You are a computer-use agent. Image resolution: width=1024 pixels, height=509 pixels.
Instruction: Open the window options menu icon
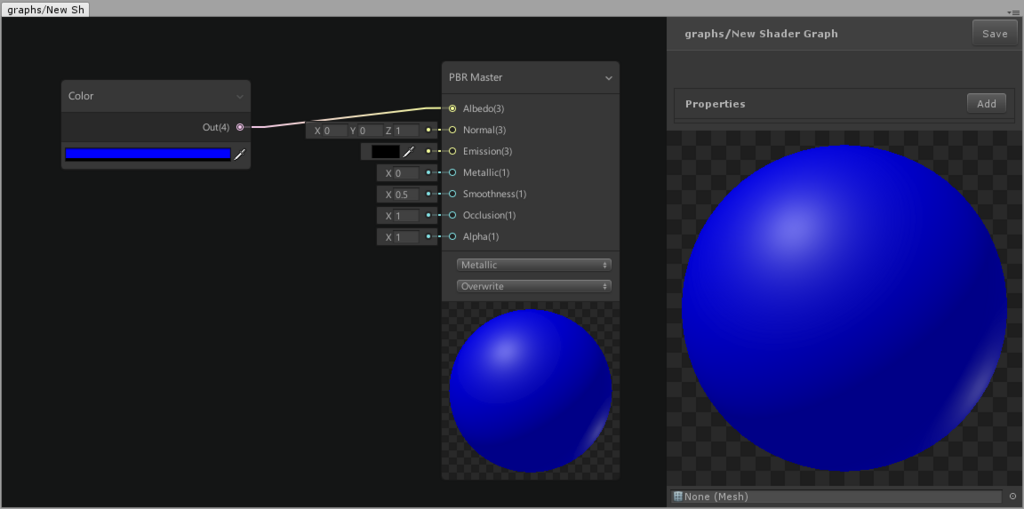(x=1012, y=12)
